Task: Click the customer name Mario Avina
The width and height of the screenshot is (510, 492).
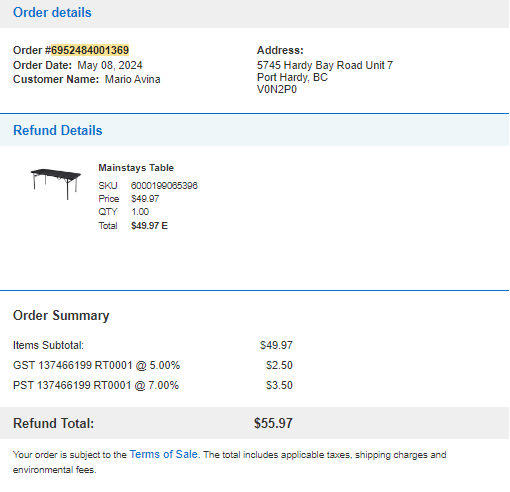Action: 133,79
